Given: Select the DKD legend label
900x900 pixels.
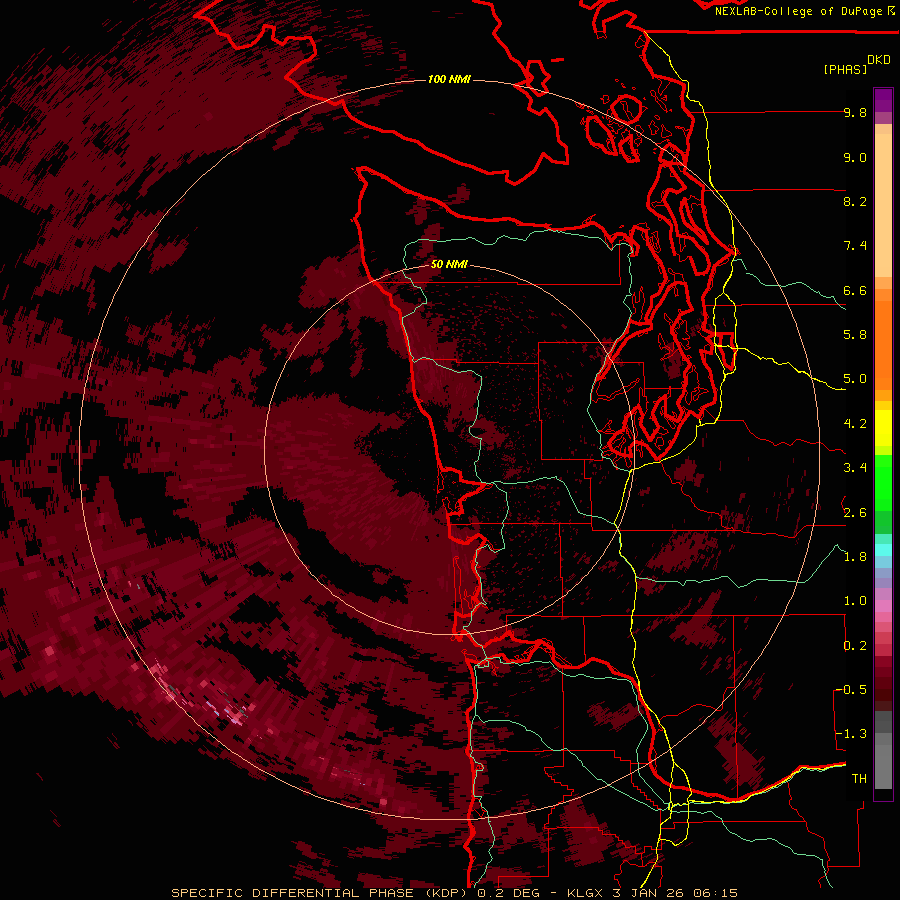Looking at the screenshot, I should coord(879,60).
